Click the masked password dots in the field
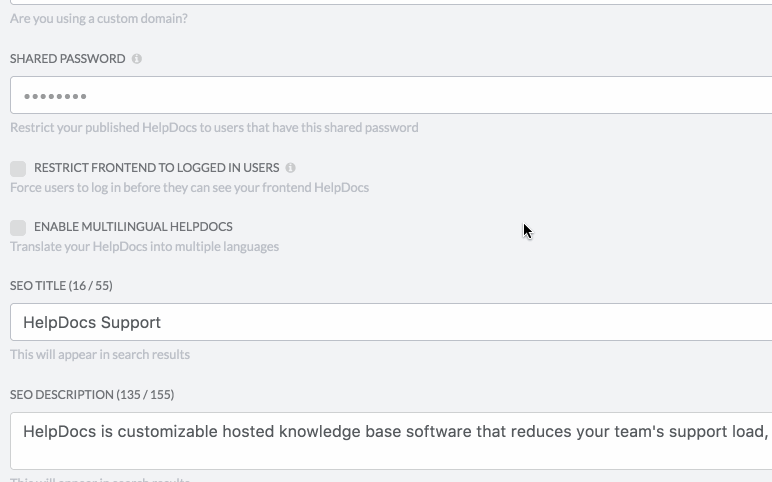 point(55,96)
